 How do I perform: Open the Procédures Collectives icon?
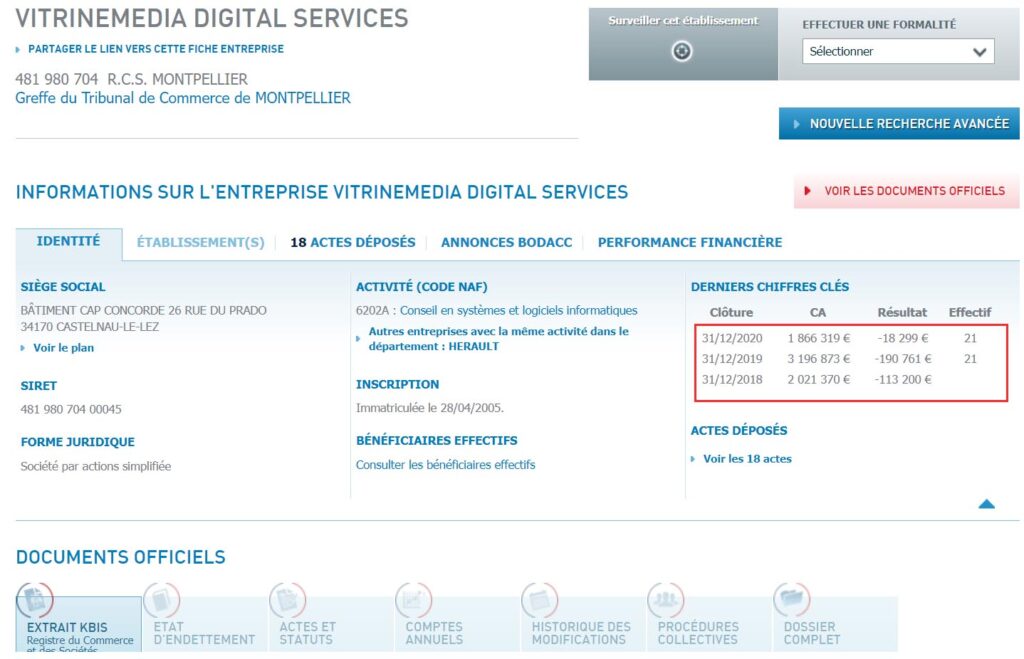(666, 601)
